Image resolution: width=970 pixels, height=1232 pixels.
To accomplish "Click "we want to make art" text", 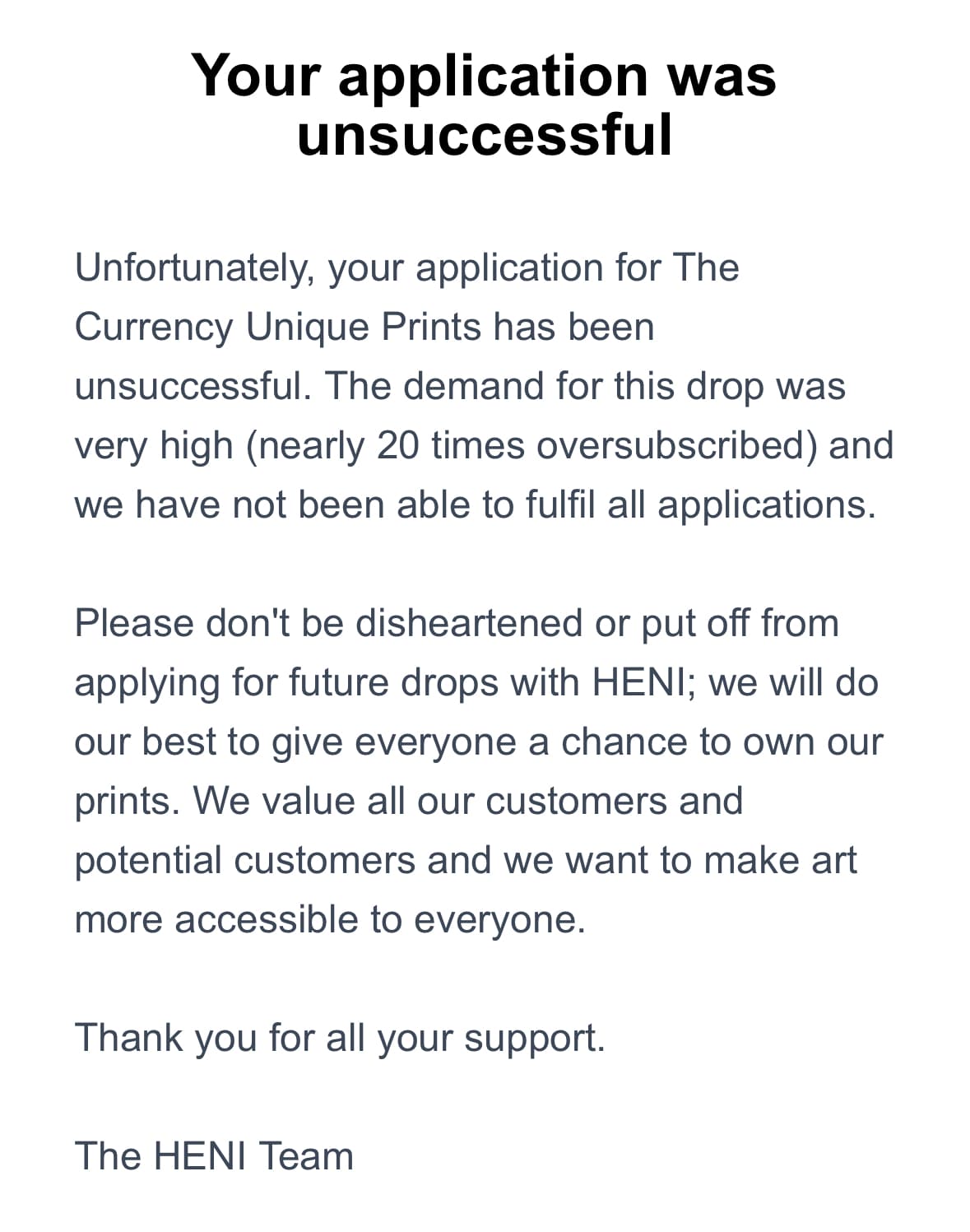I will tap(680, 861).
